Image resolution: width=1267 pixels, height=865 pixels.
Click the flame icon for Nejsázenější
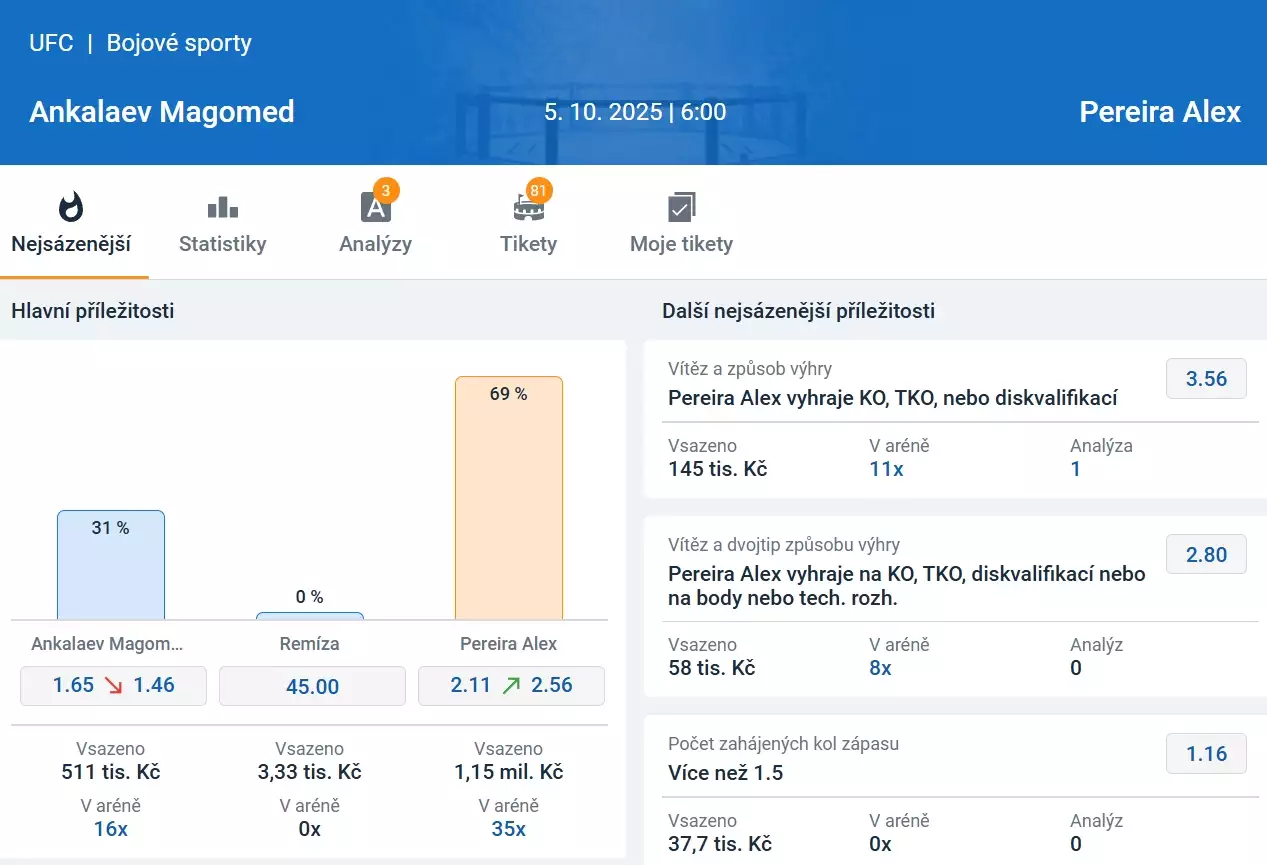coord(71,207)
